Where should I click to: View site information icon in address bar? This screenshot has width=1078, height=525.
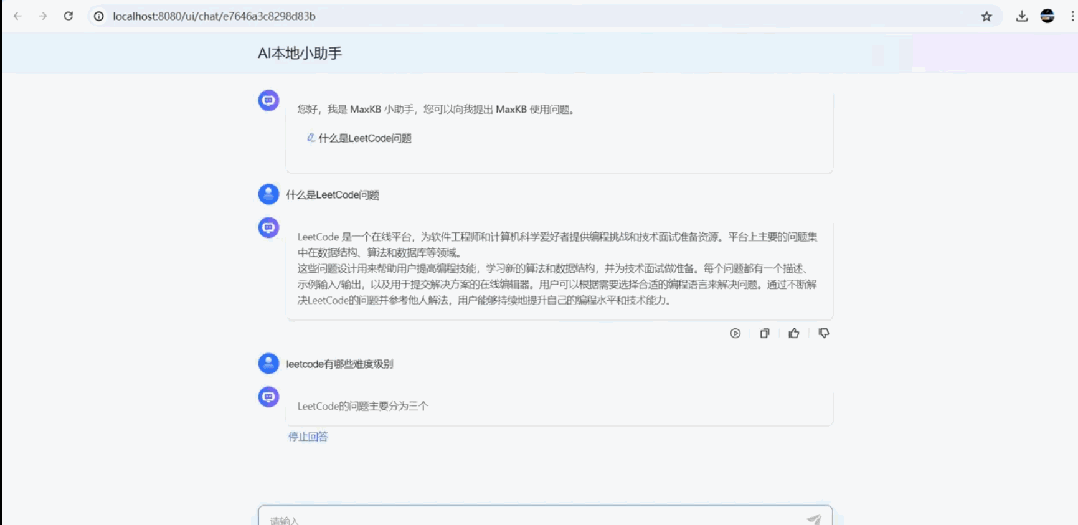(x=99, y=16)
